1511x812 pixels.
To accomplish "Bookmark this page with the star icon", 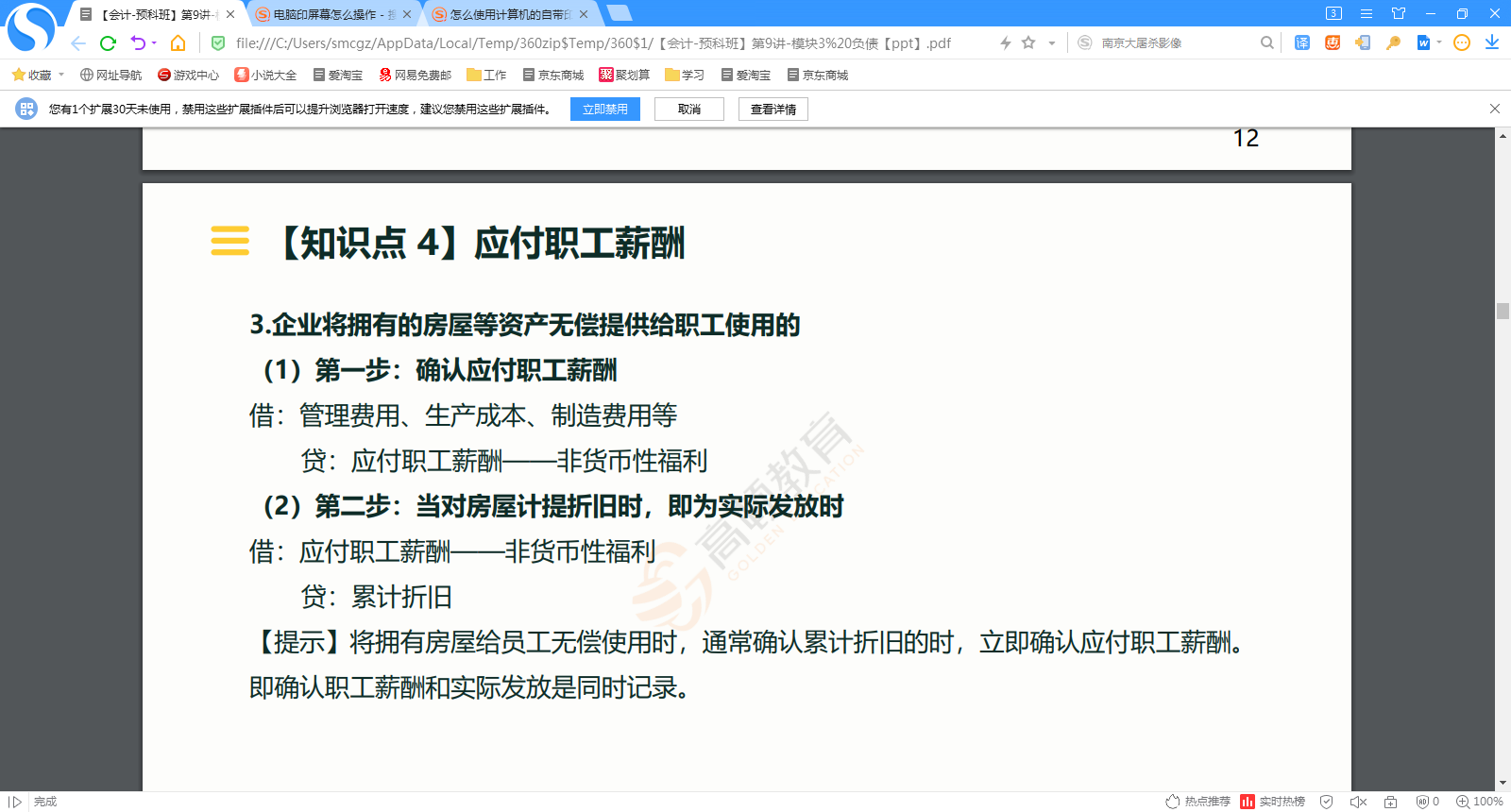I will pyautogui.click(x=1028, y=42).
